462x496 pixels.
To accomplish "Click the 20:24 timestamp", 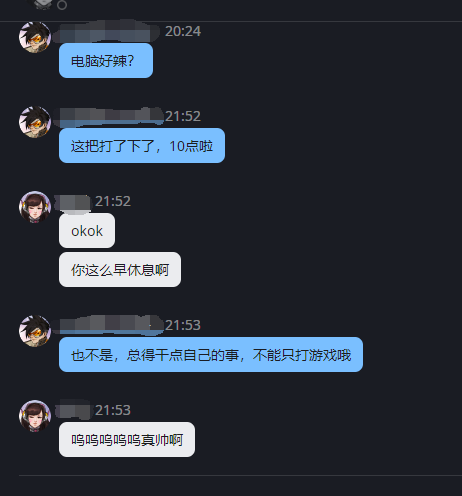I will (183, 31).
